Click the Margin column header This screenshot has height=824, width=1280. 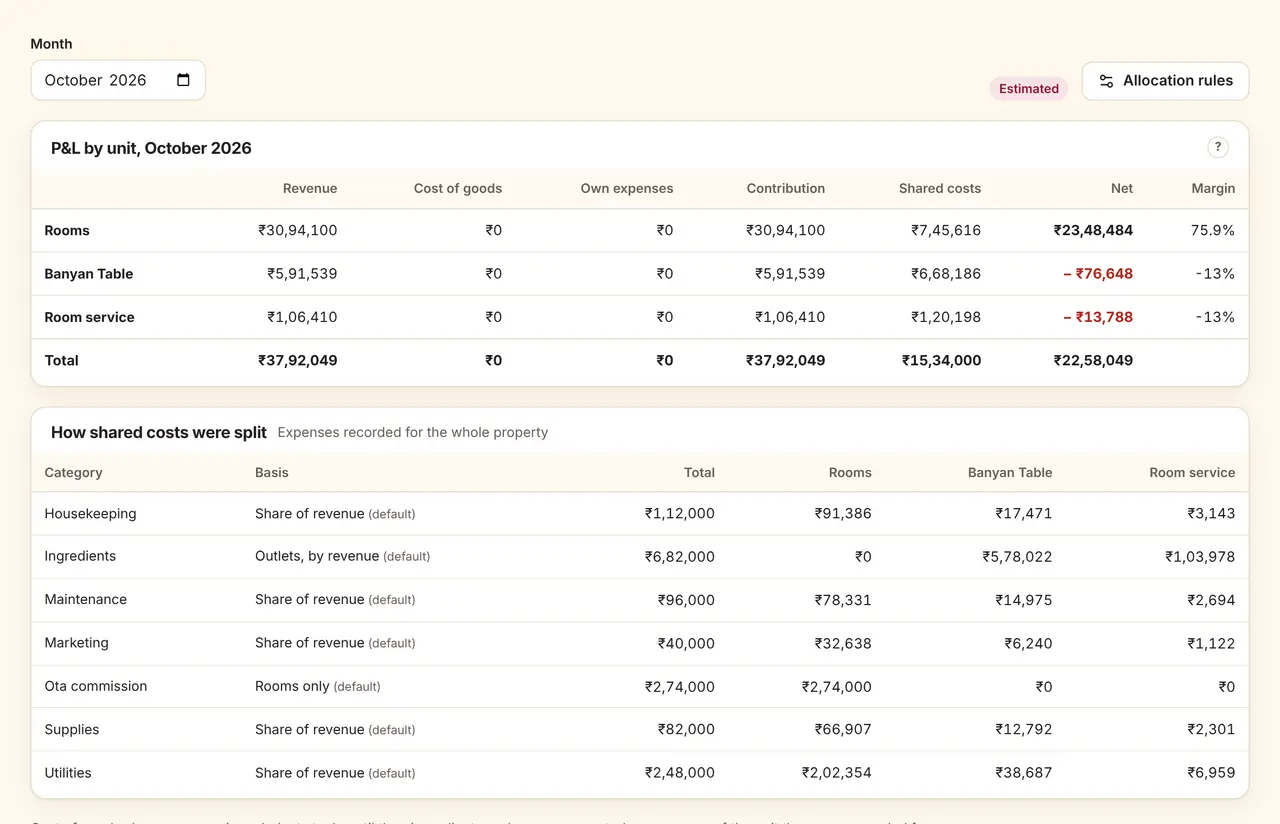coord(1213,188)
